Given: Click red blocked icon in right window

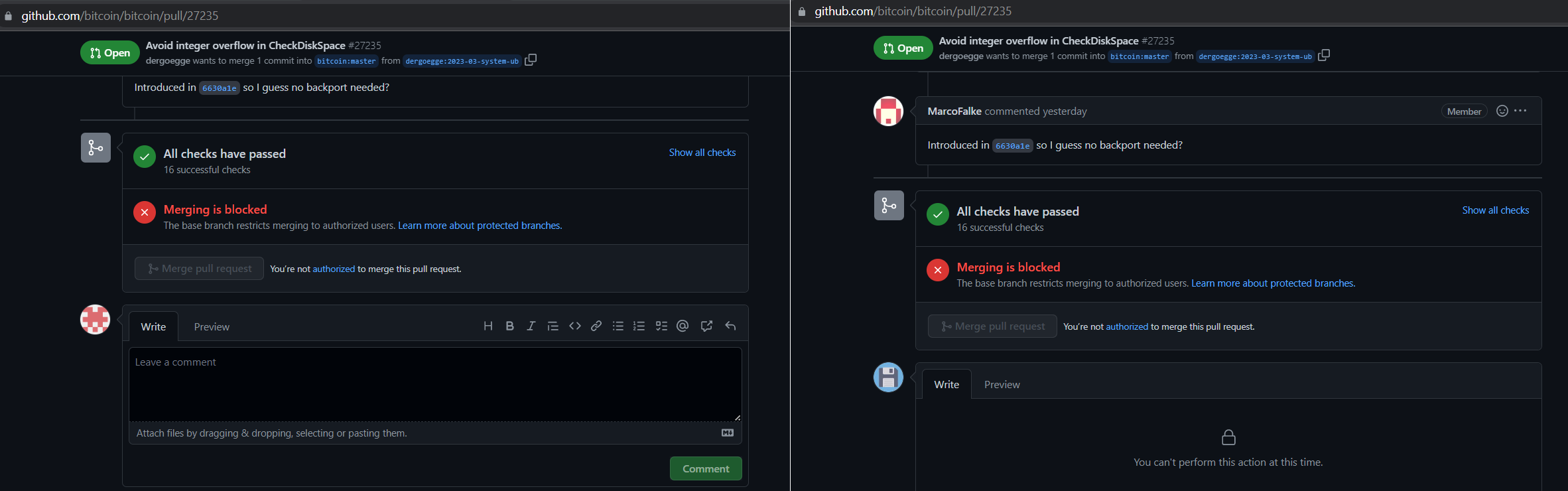Looking at the screenshot, I should (938, 270).
